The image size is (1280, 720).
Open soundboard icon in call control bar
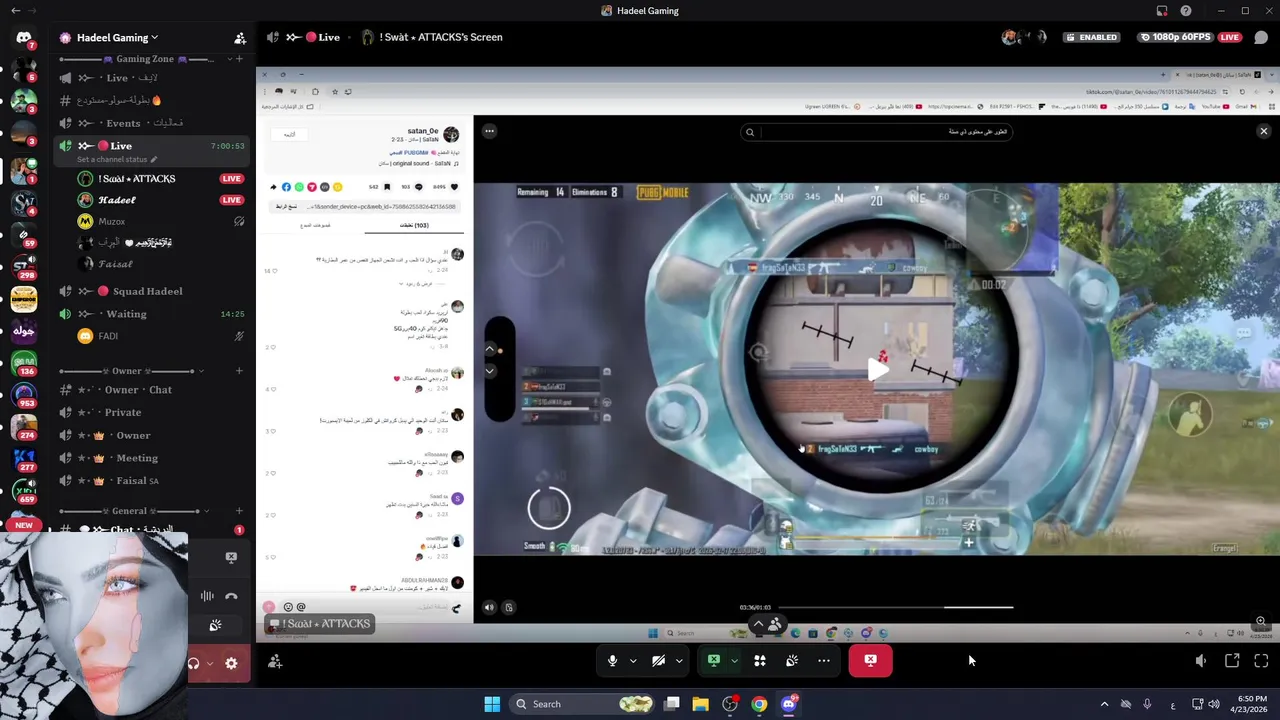(792, 661)
